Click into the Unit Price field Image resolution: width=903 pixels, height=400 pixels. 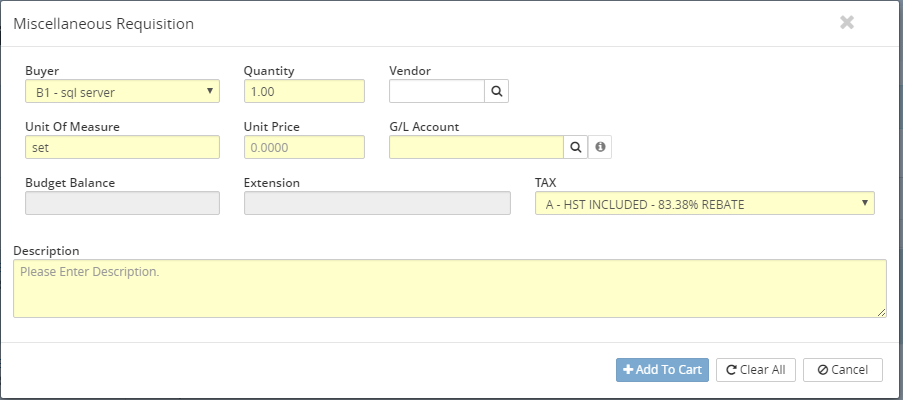click(x=304, y=147)
